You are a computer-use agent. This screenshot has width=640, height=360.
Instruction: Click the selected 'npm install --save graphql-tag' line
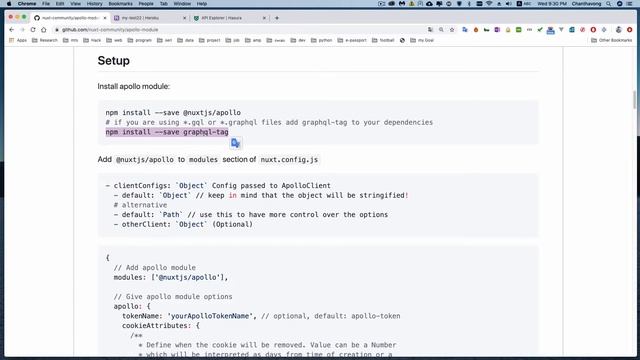coord(167,132)
